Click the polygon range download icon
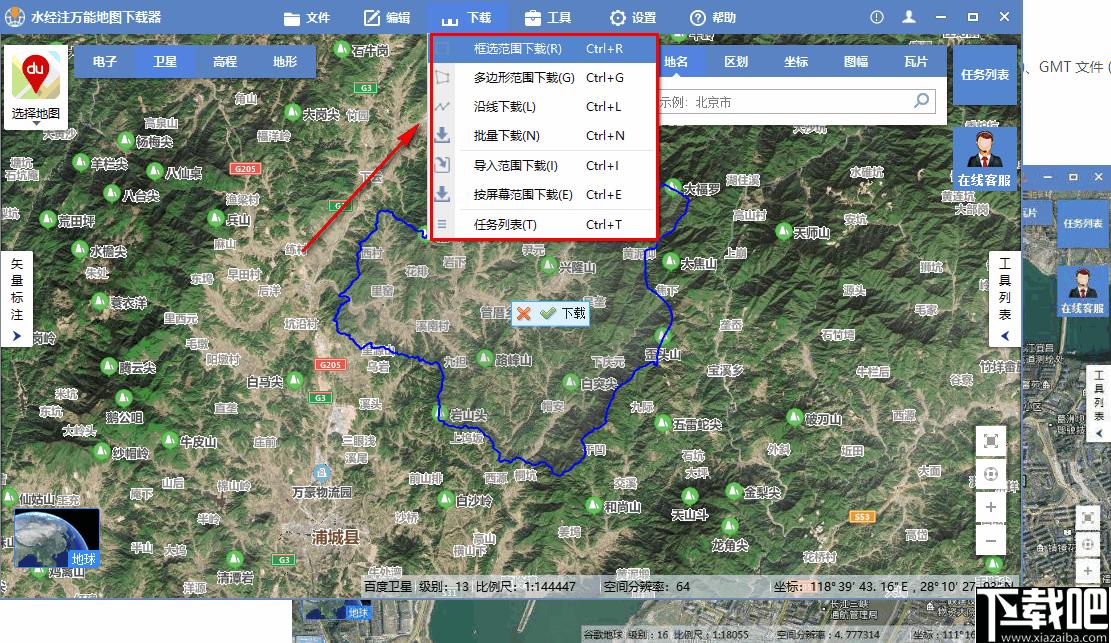Screen dimensions: 1111x643 tap(442, 77)
